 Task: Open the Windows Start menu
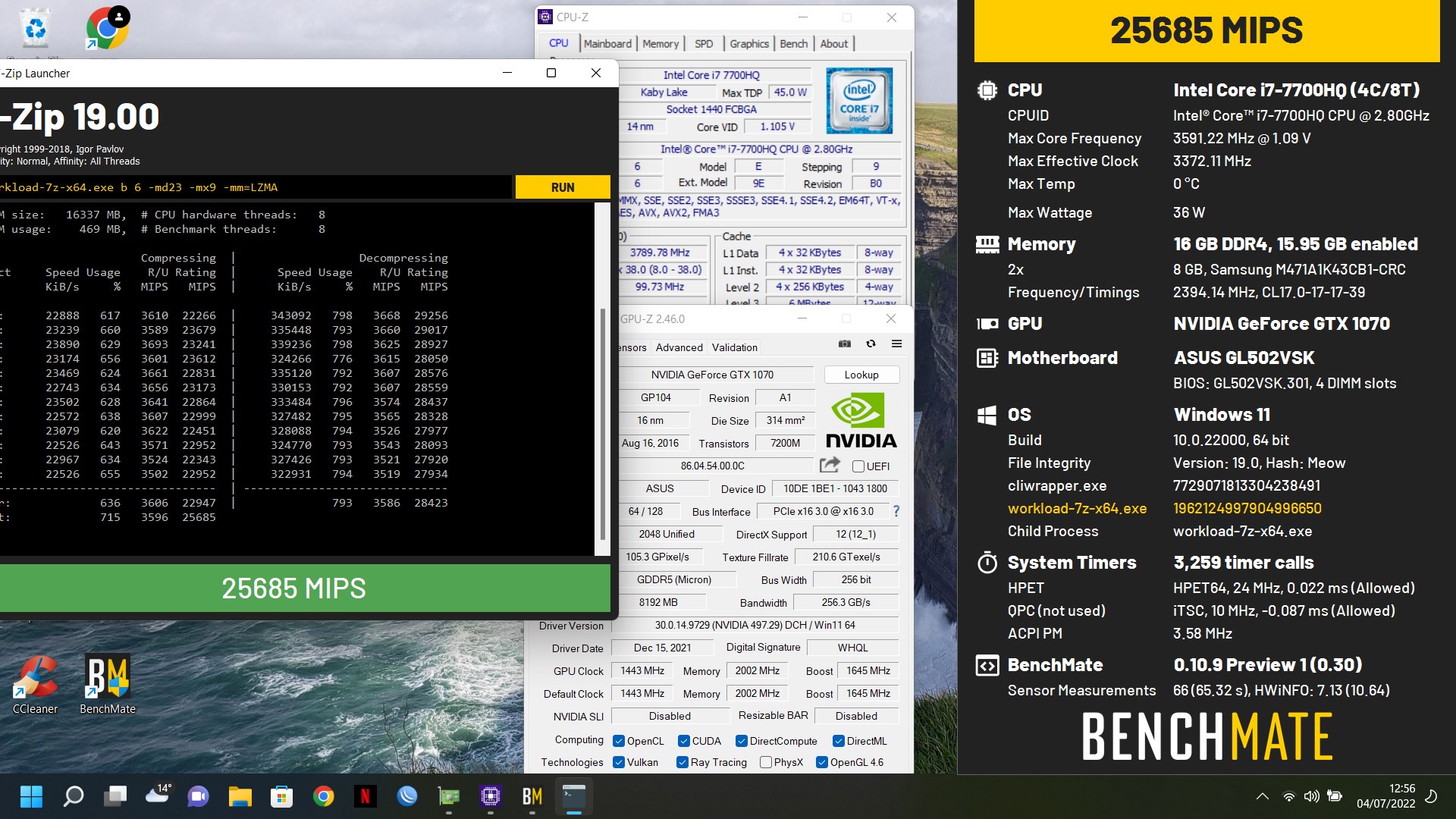coord(31,796)
